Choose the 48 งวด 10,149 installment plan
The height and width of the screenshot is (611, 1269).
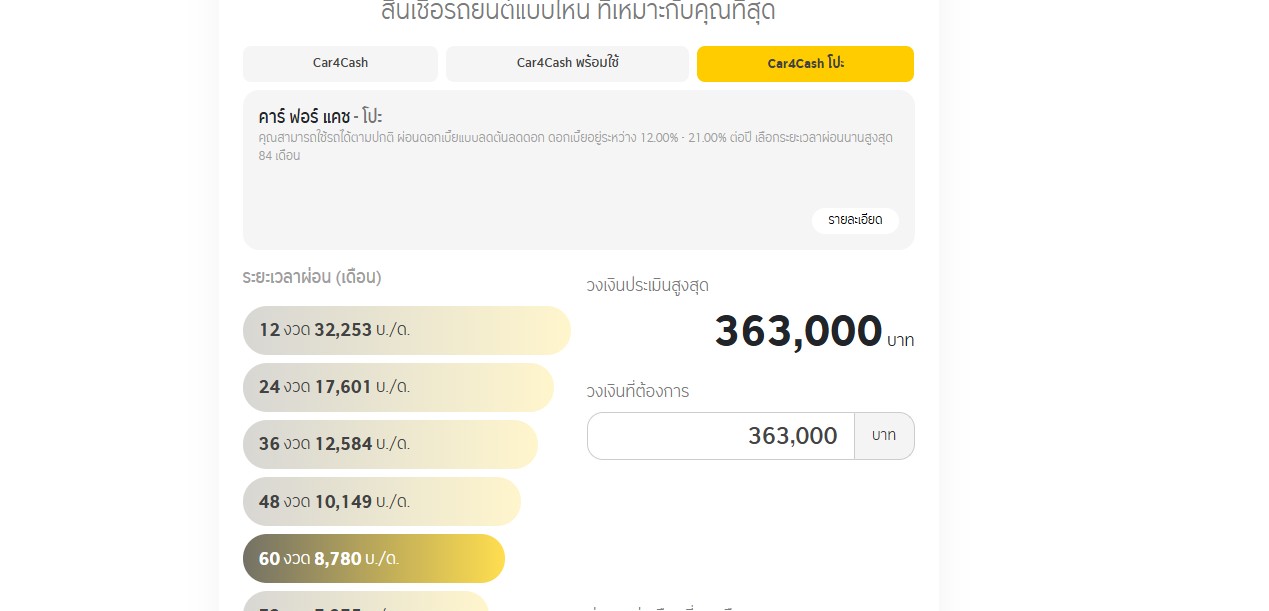[x=381, y=501]
